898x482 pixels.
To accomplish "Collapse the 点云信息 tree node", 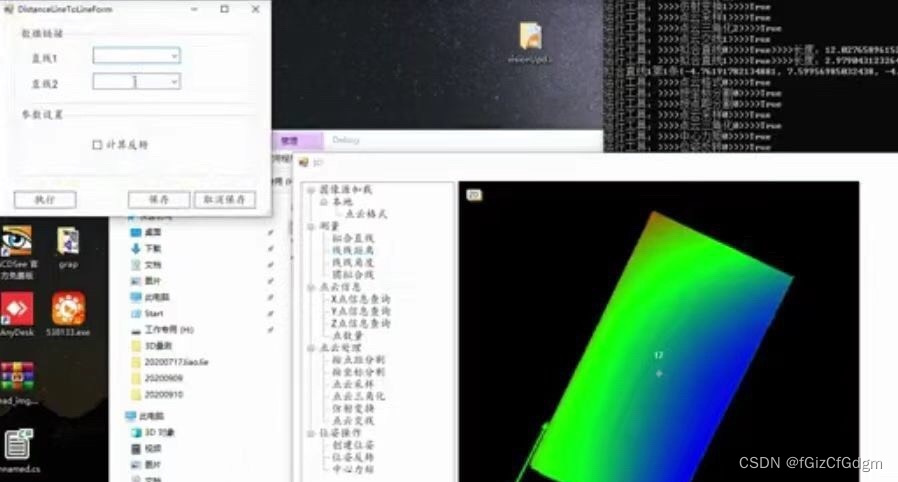I will [x=311, y=287].
